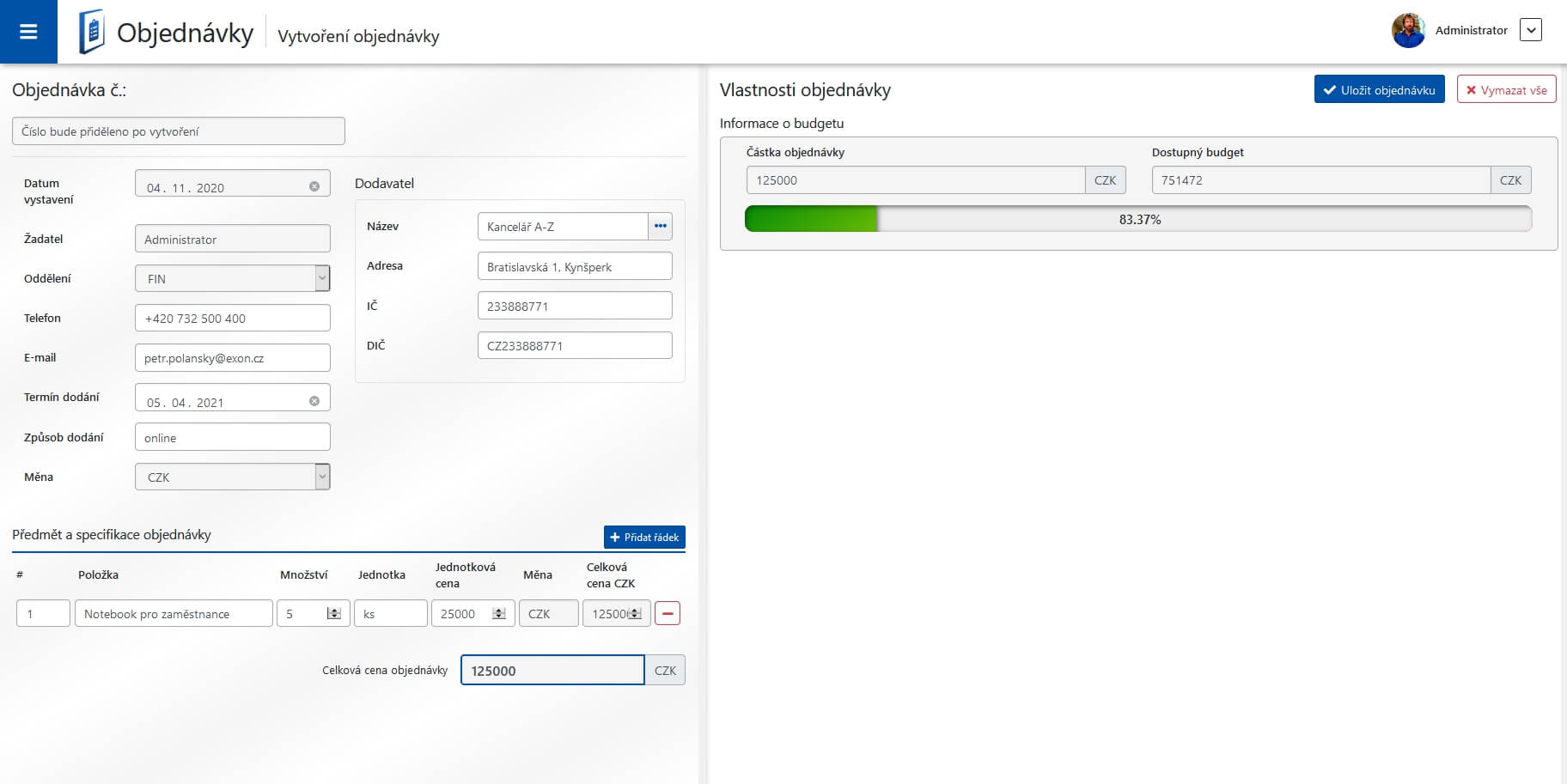
Task: Click Vytvoření objednávky breadcrumb title
Action: coord(358,36)
